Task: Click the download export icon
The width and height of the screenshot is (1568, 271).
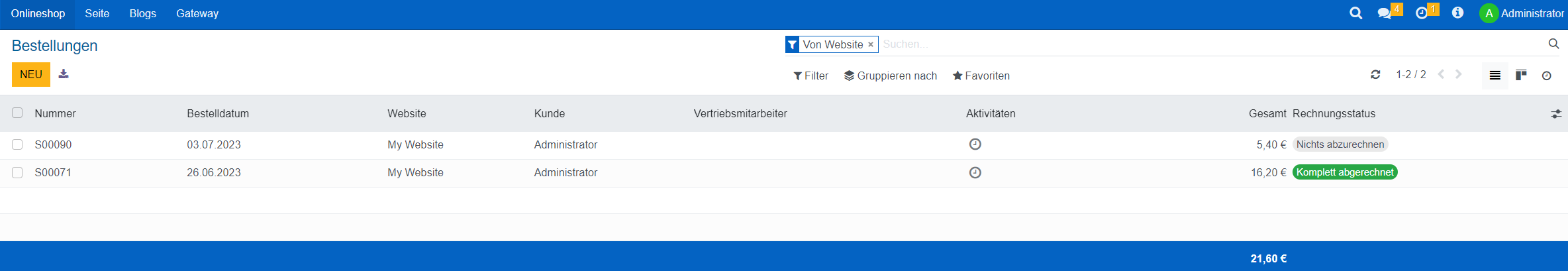Action: [64, 74]
